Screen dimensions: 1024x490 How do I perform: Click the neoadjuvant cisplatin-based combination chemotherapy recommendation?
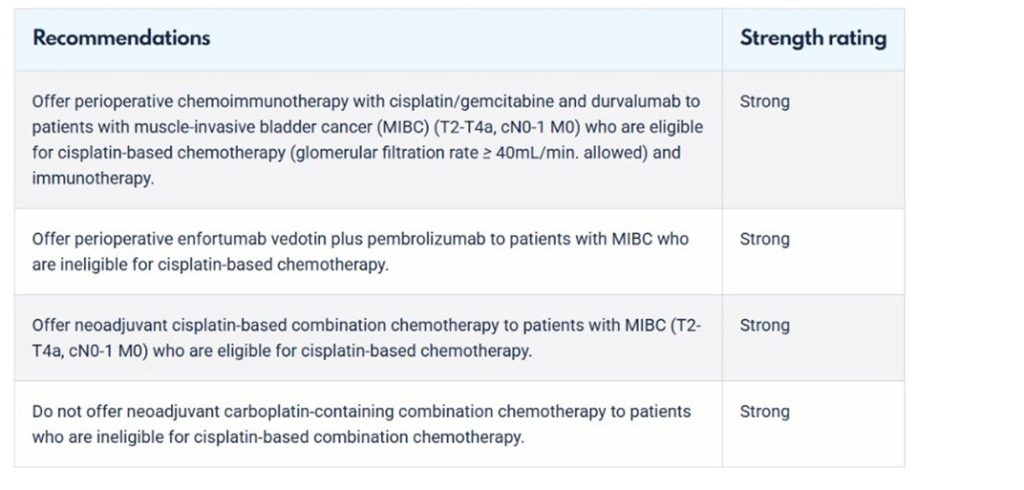pos(366,338)
